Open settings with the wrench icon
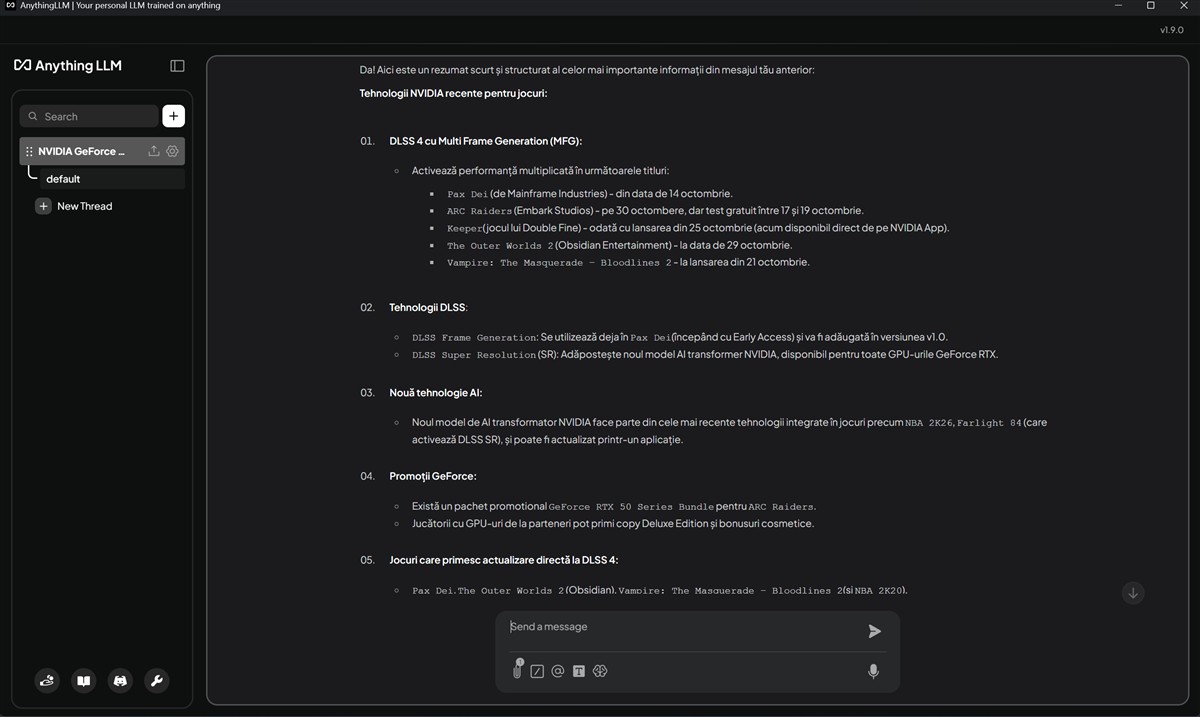The height and width of the screenshot is (717, 1200). 156,681
